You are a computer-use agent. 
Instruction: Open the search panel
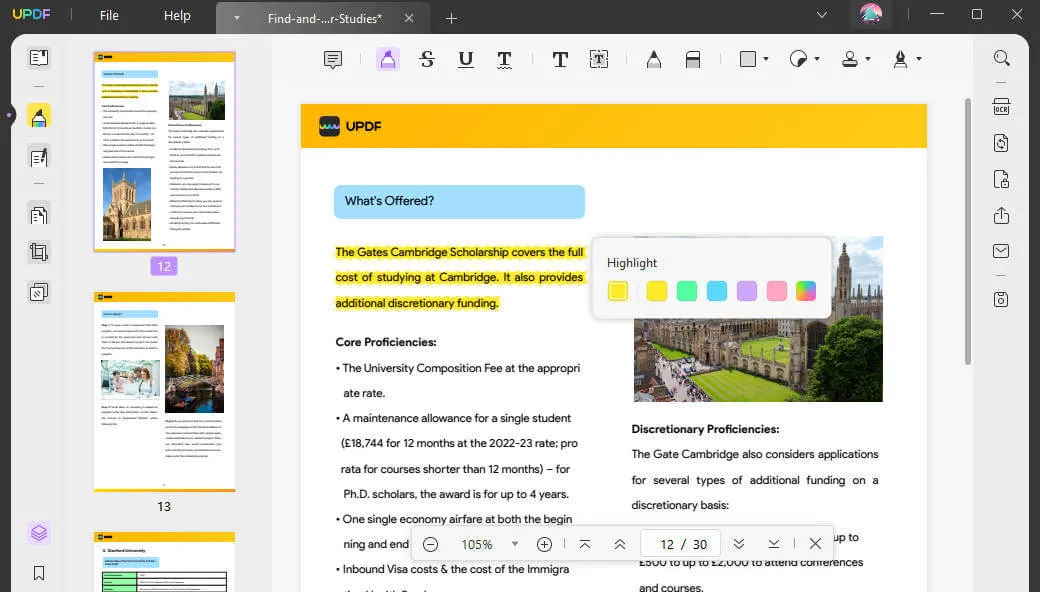pyautogui.click(x=1001, y=58)
